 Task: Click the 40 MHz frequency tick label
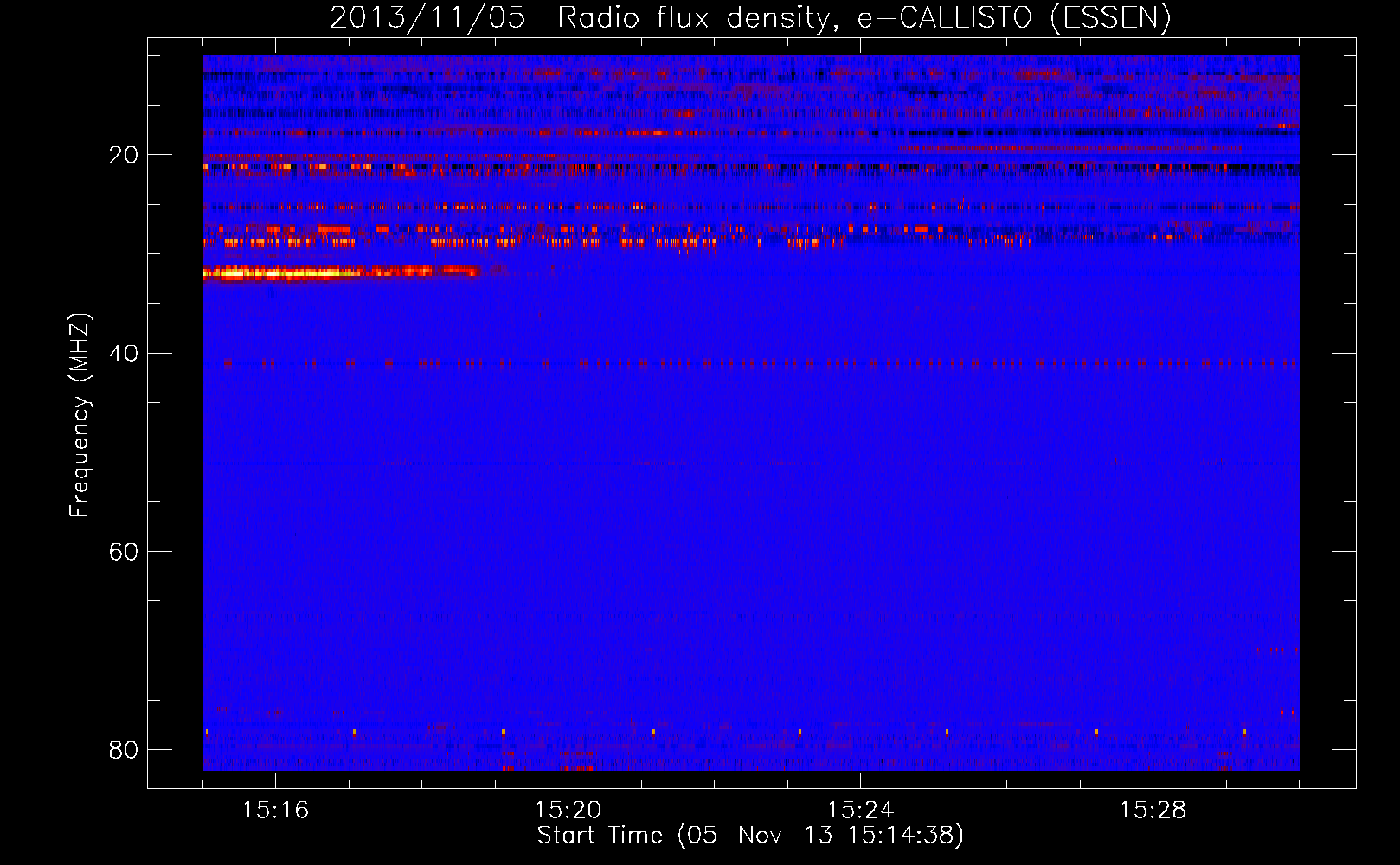pyautogui.click(x=124, y=353)
